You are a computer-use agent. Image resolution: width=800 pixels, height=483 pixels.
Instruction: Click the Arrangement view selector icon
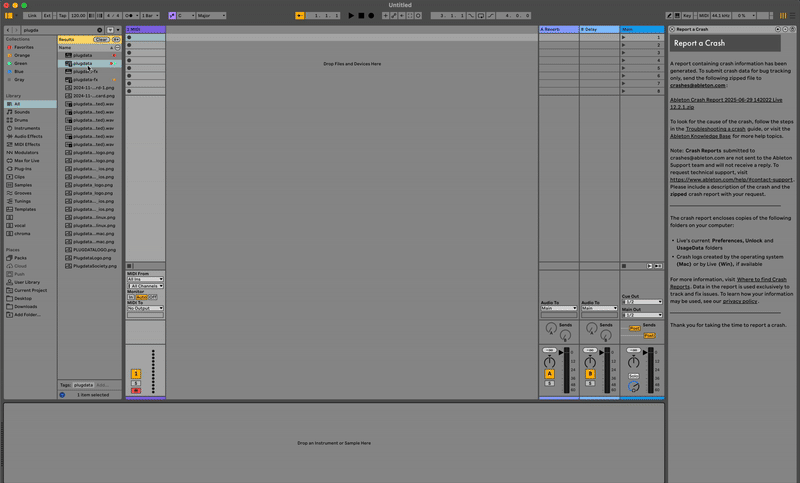792,16
